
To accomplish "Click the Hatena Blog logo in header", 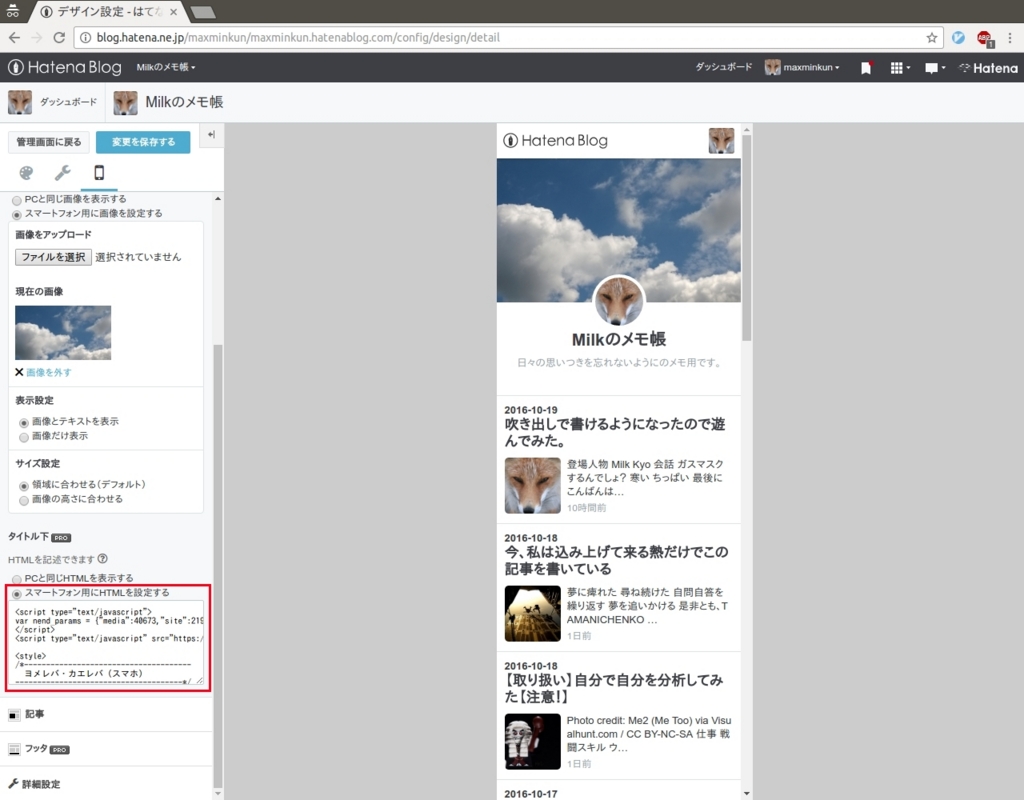I will coord(65,67).
